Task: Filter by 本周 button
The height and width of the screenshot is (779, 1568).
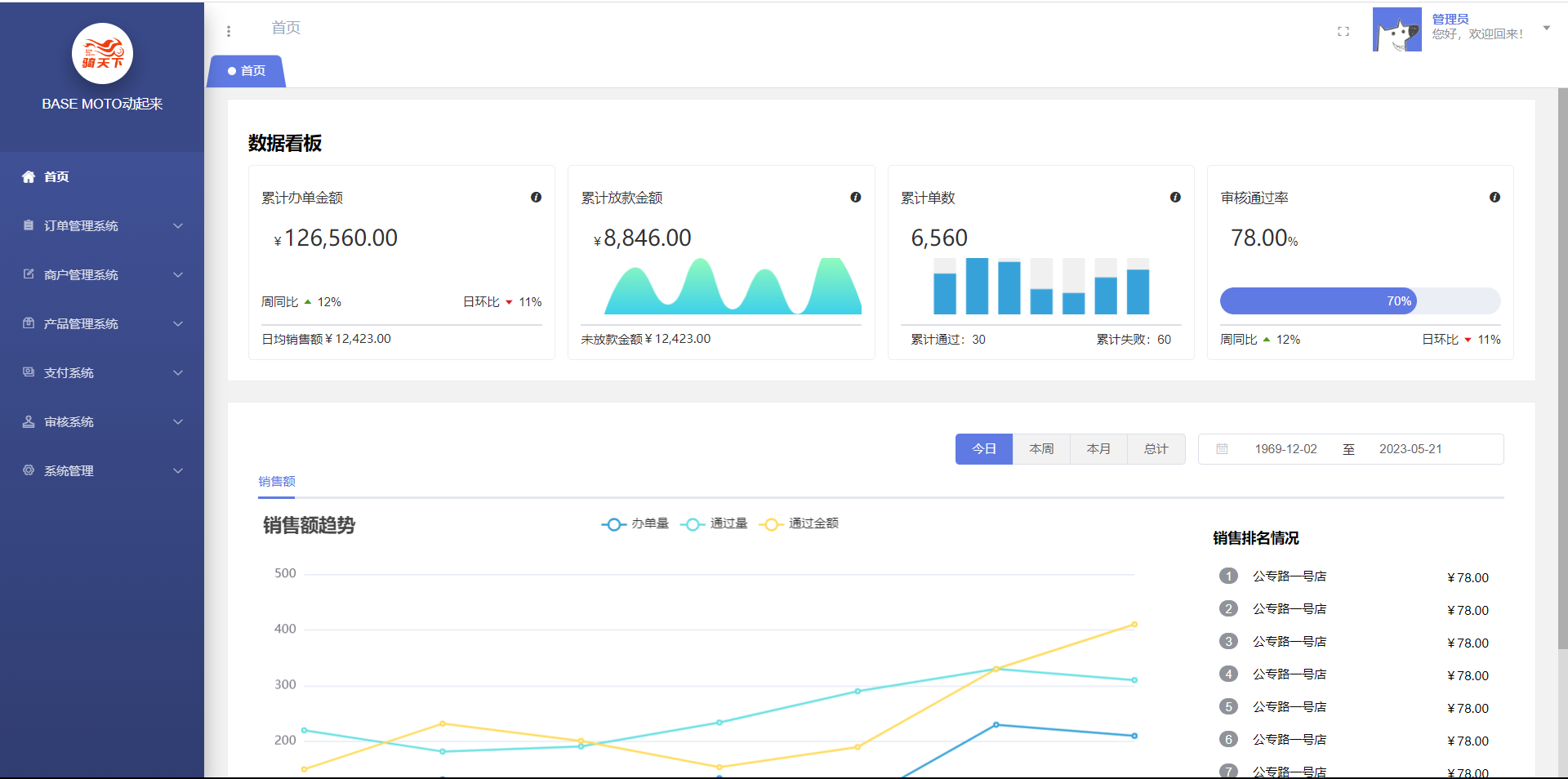Action: click(1041, 449)
